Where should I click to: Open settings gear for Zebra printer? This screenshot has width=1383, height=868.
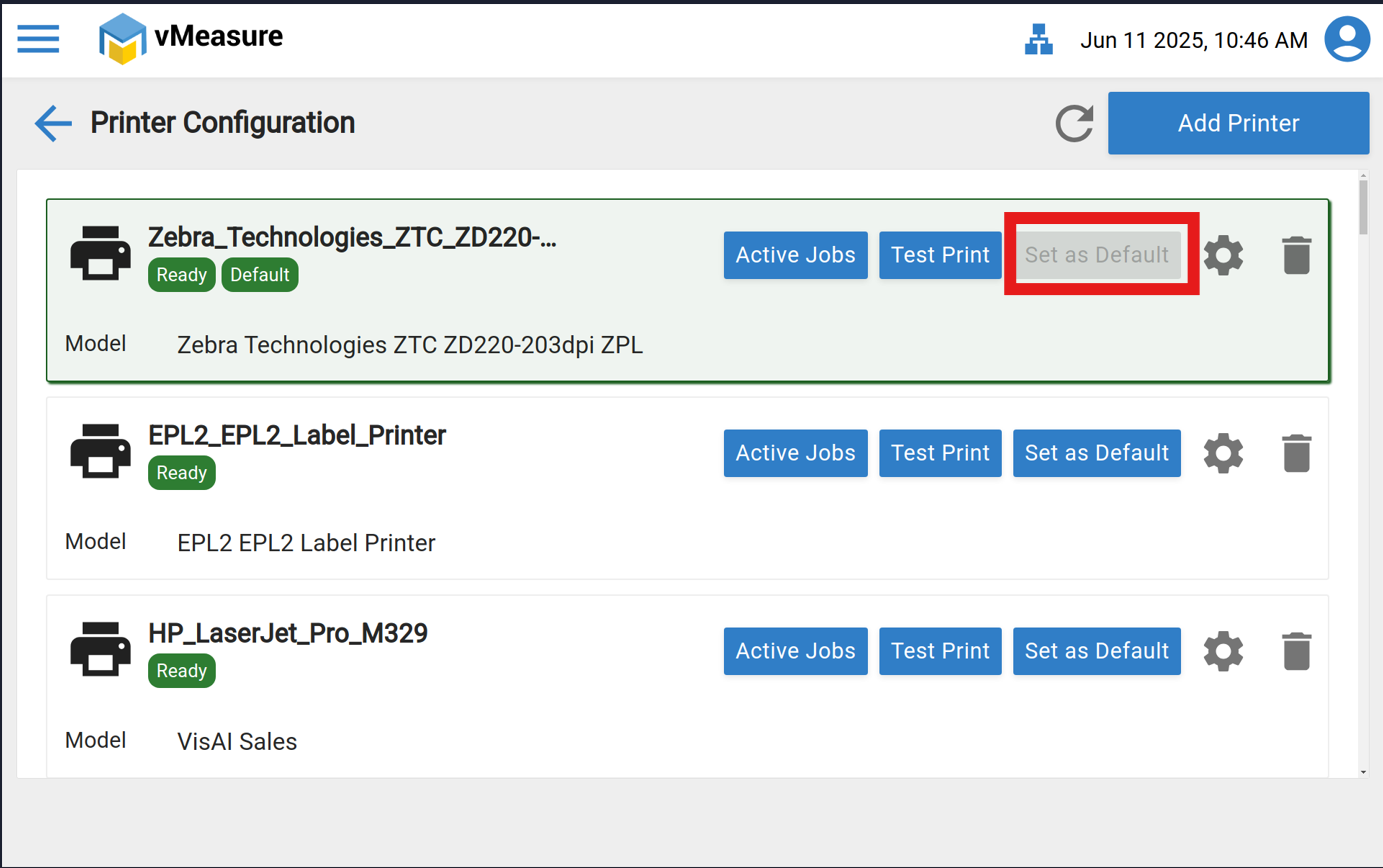coord(1223,256)
